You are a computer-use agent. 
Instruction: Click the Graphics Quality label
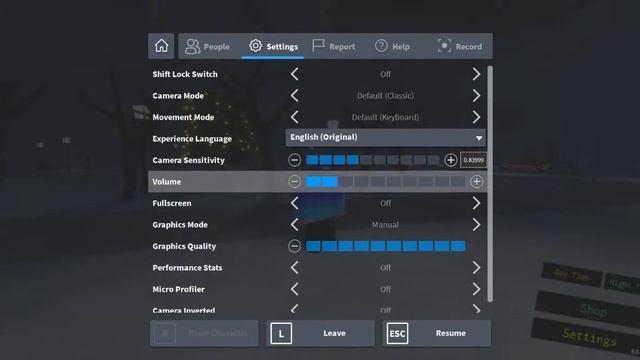point(184,246)
